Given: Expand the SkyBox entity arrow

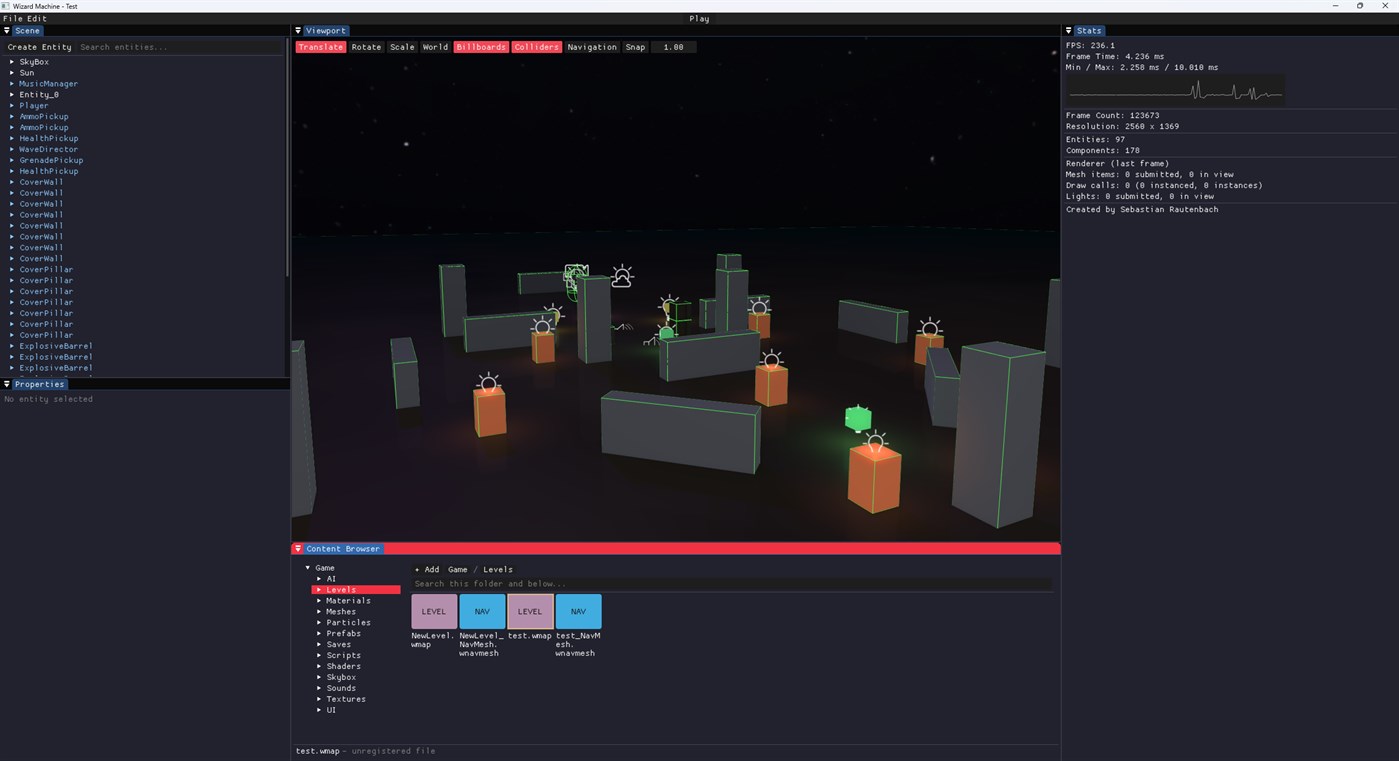Looking at the screenshot, I should click(x=12, y=62).
